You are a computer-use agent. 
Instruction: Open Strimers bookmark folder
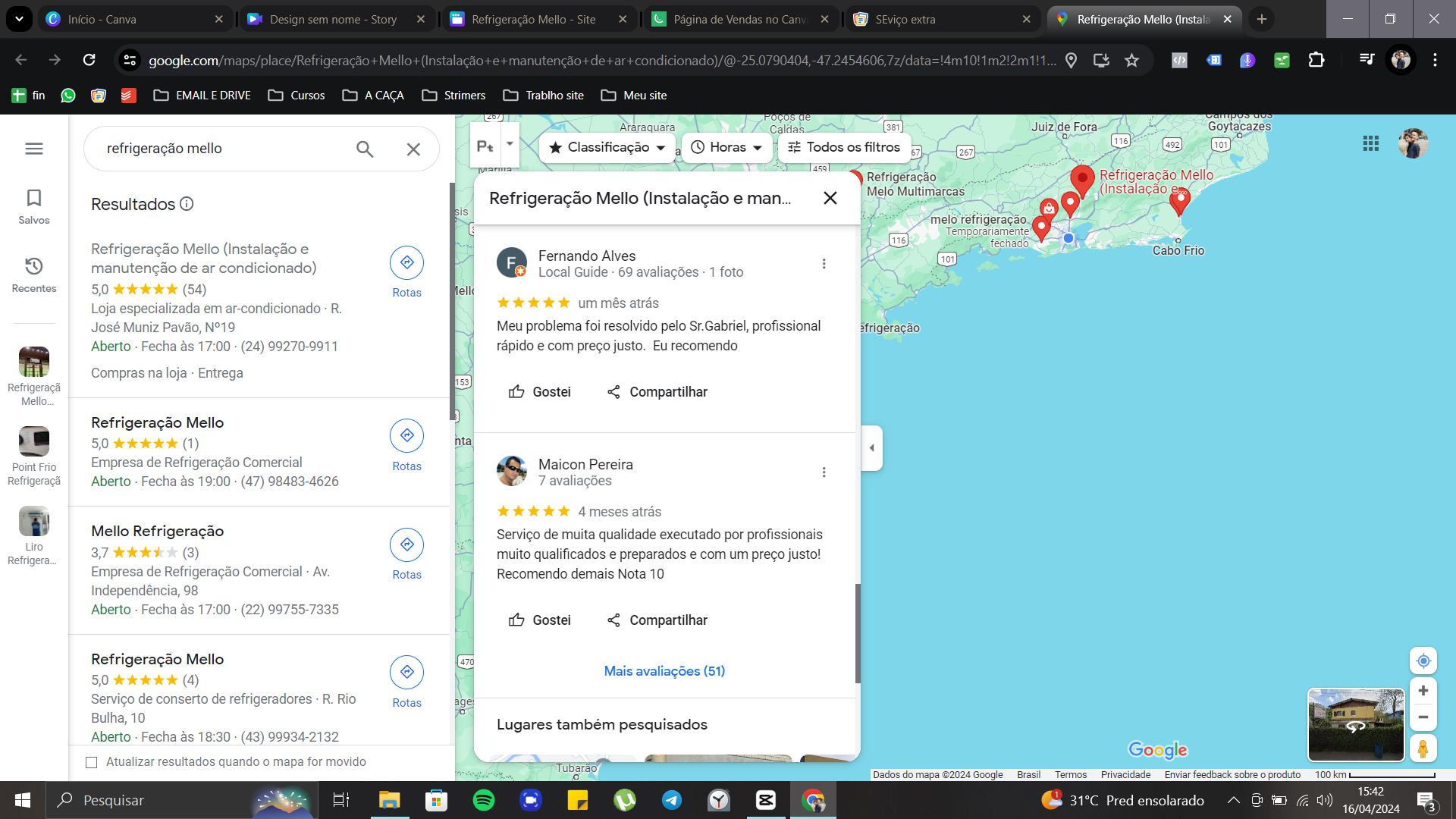coord(453,96)
